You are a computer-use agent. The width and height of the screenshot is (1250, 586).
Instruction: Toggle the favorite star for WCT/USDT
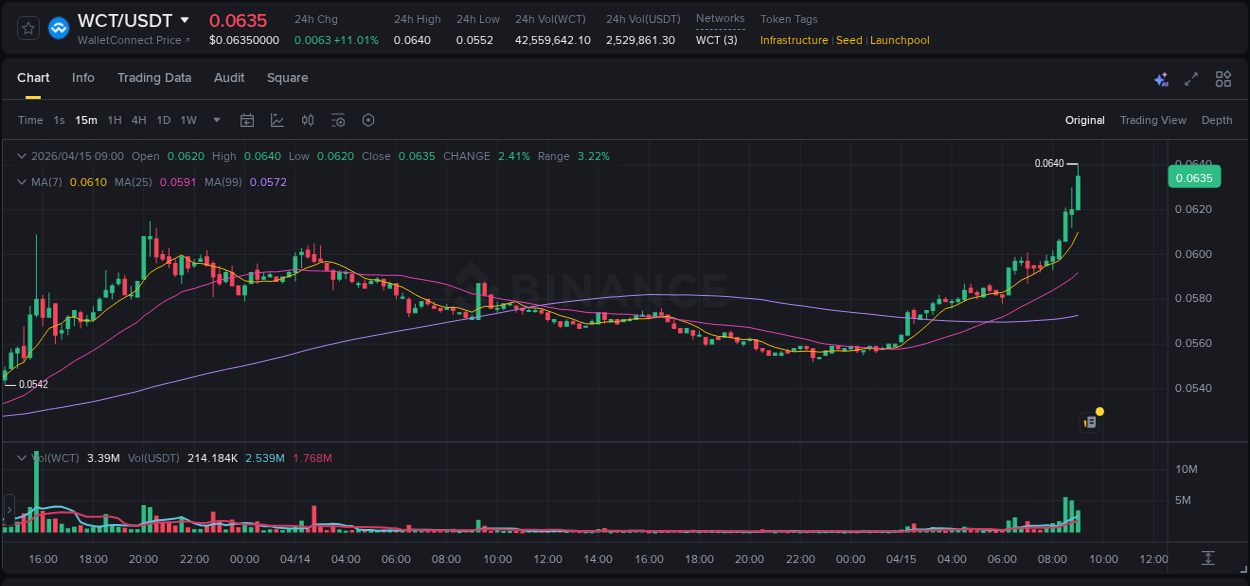click(27, 27)
